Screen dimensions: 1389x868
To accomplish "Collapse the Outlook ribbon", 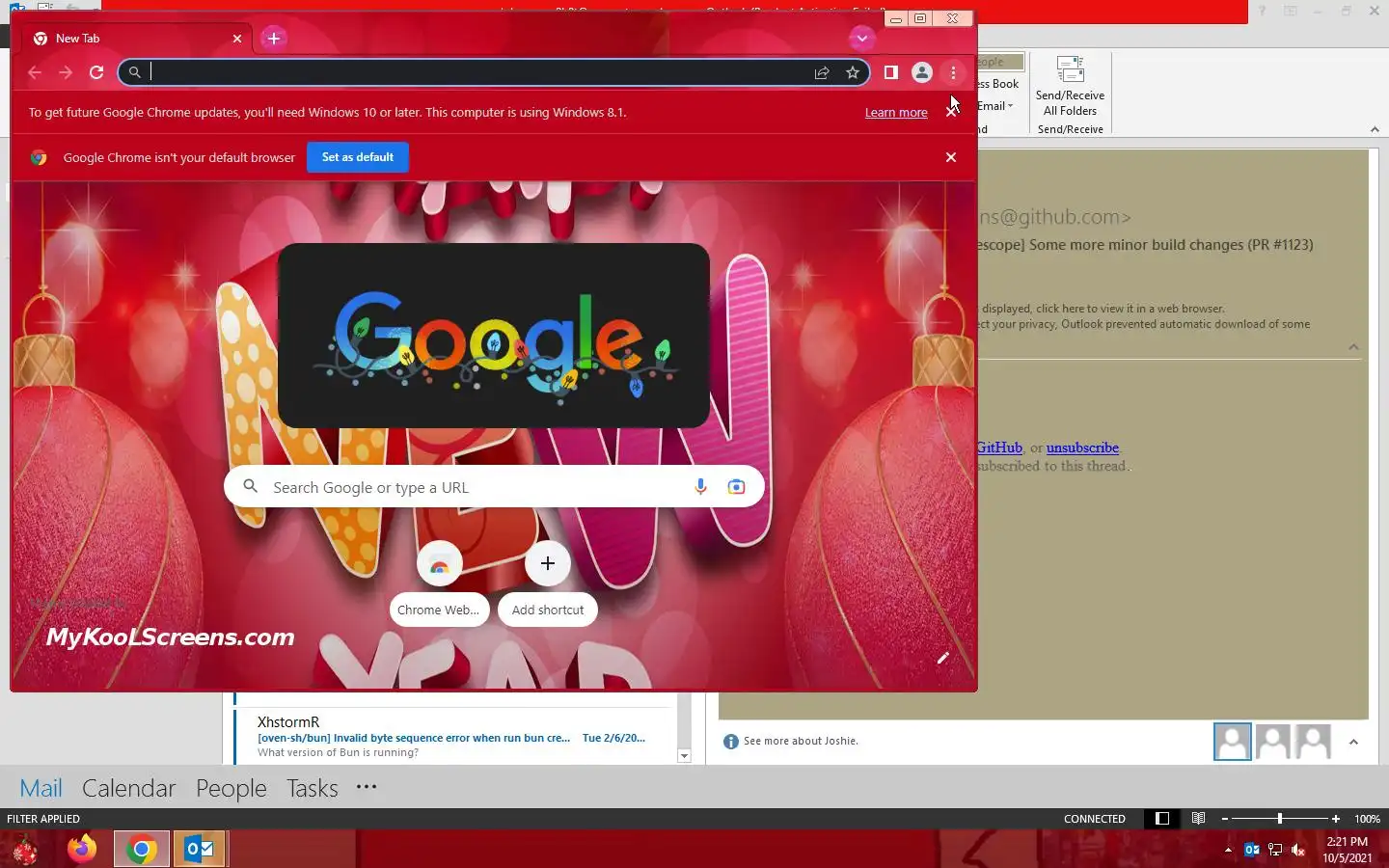I will [x=1375, y=129].
